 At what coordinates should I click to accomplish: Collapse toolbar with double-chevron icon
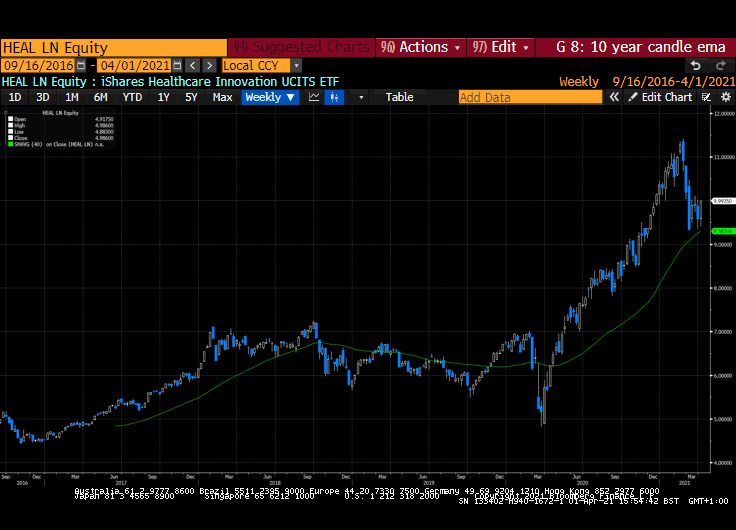click(x=614, y=97)
